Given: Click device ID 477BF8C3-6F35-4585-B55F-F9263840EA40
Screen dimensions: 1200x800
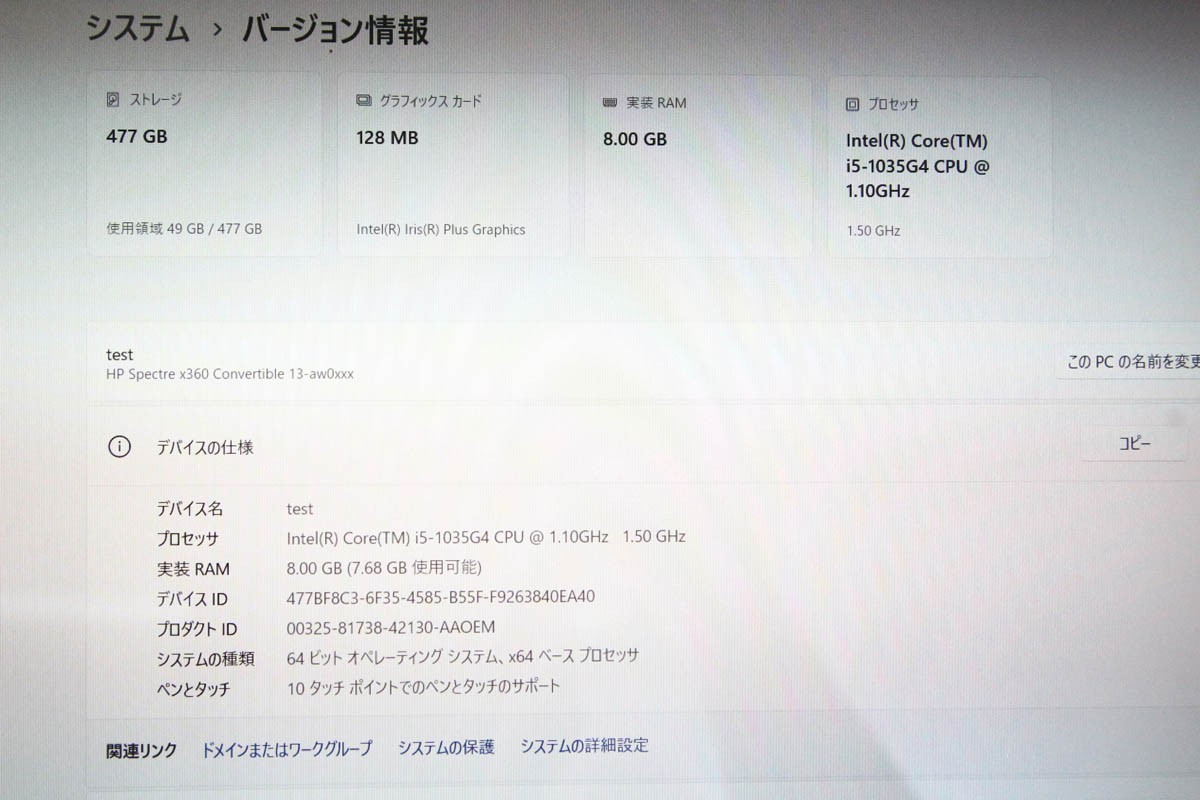Looking at the screenshot, I should click(x=441, y=597).
